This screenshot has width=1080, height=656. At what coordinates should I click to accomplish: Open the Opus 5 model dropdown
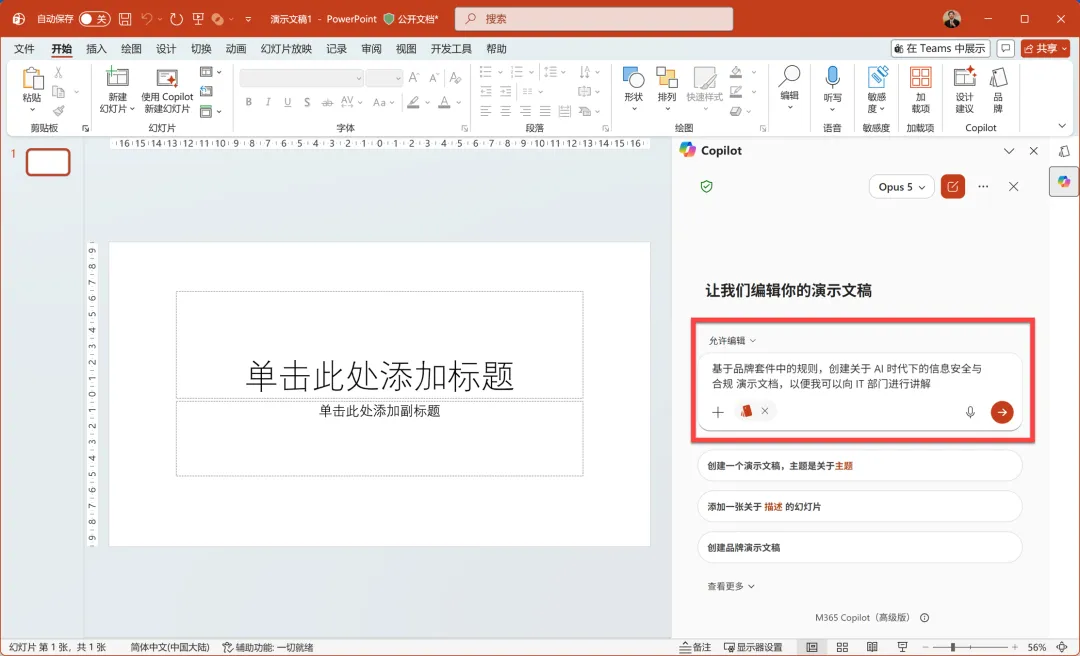(902, 187)
